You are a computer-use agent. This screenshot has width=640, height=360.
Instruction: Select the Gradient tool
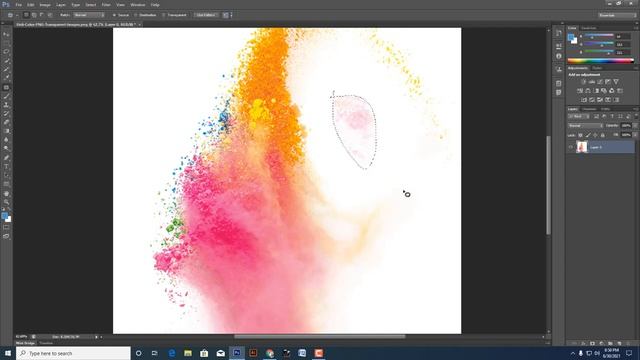pos(6,131)
